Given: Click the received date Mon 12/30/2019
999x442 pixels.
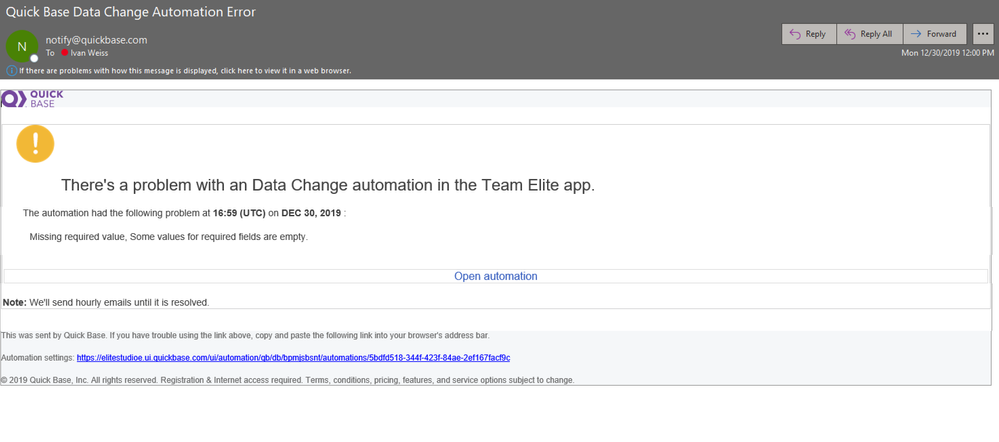Looking at the screenshot, I should (947, 53).
